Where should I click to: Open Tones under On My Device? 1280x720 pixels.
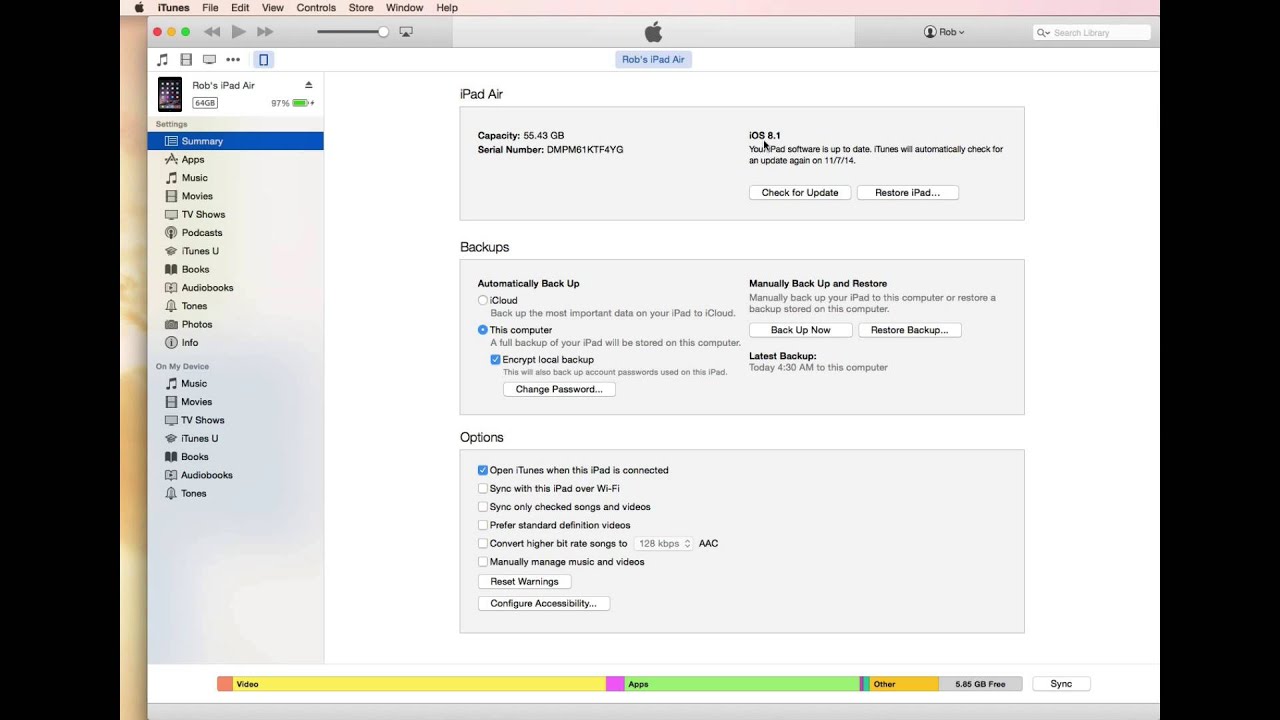[193, 493]
